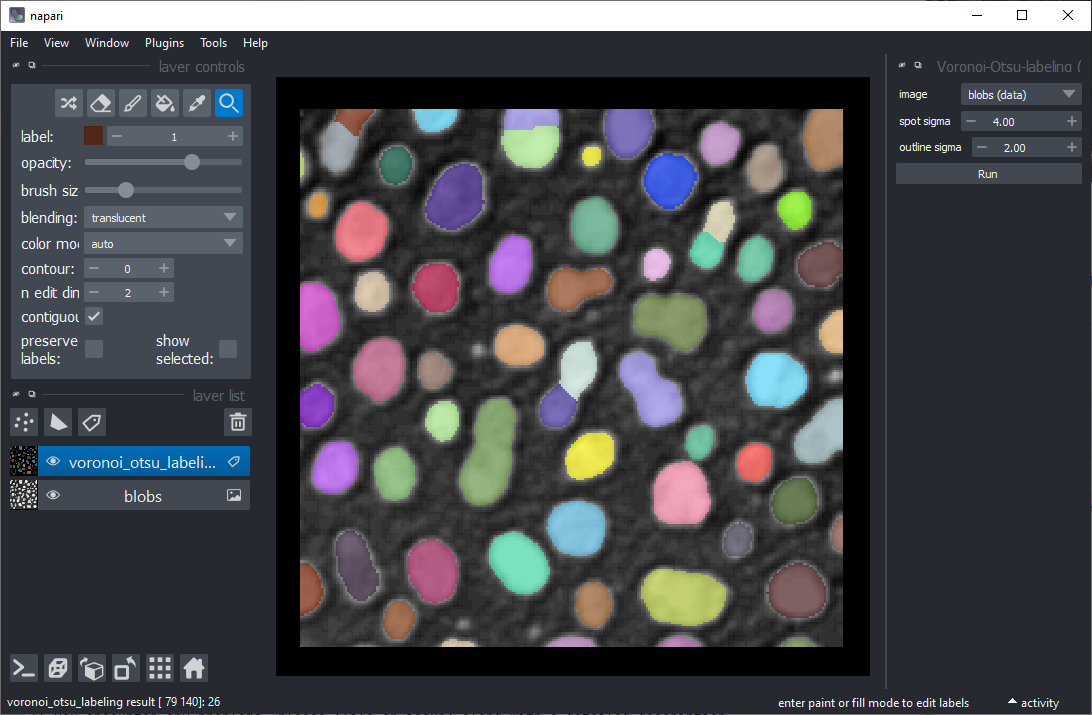Add a new points layer

coord(25,422)
